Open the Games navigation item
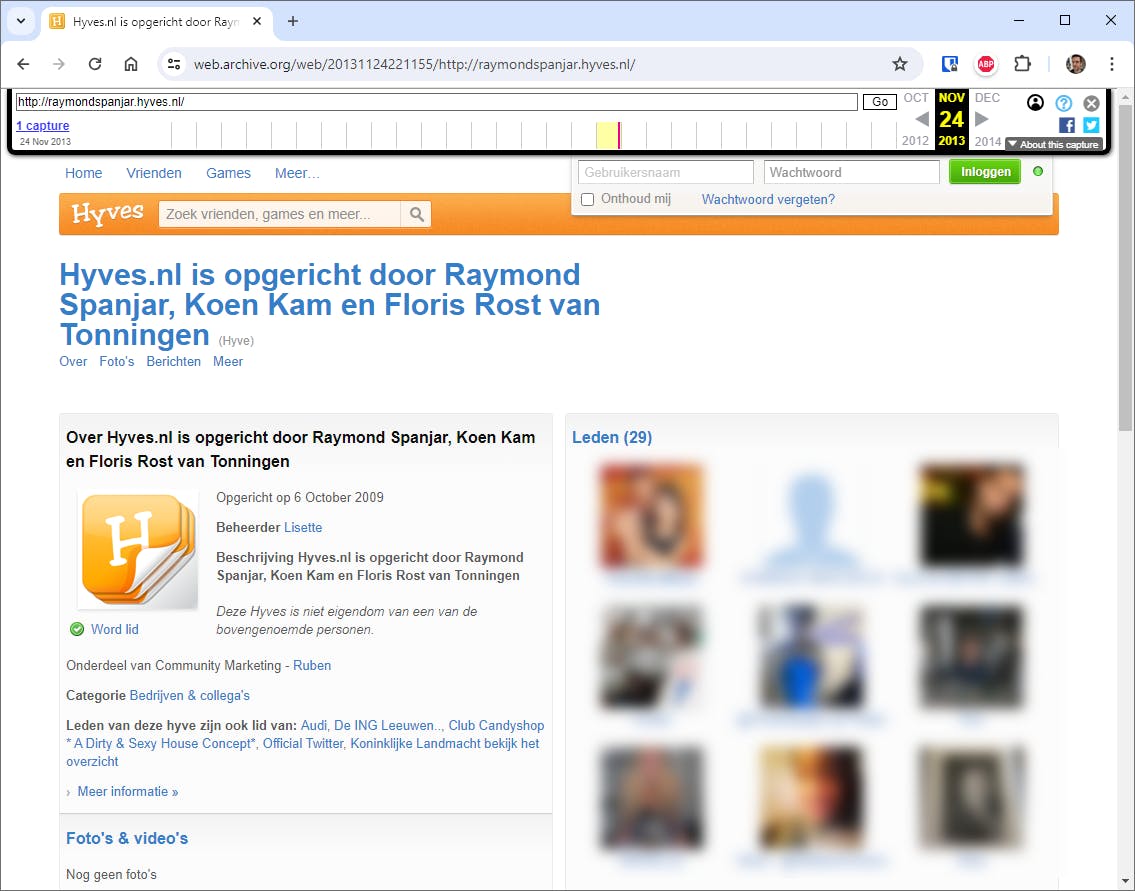The height and width of the screenshot is (891, 1135). (228, 173)
